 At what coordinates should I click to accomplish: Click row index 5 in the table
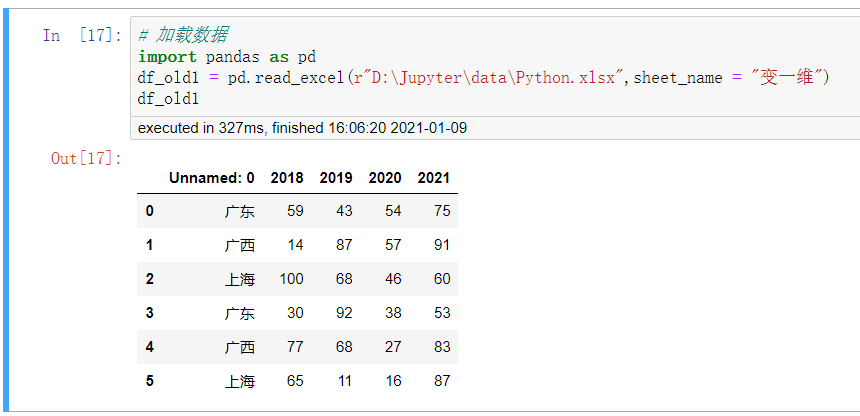pyautogui.click(x=150, y=381)
